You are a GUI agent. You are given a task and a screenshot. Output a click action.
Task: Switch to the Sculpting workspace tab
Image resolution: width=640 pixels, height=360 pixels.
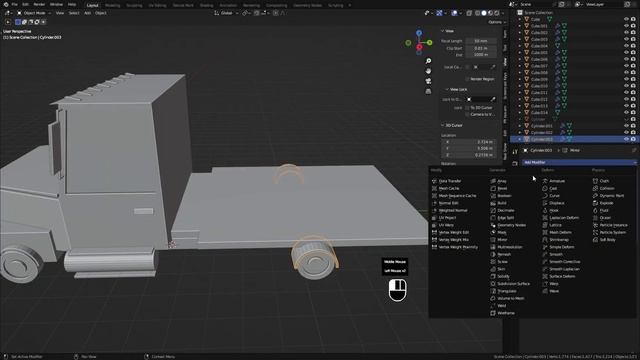pyautogui.click(x=134, y=5)
